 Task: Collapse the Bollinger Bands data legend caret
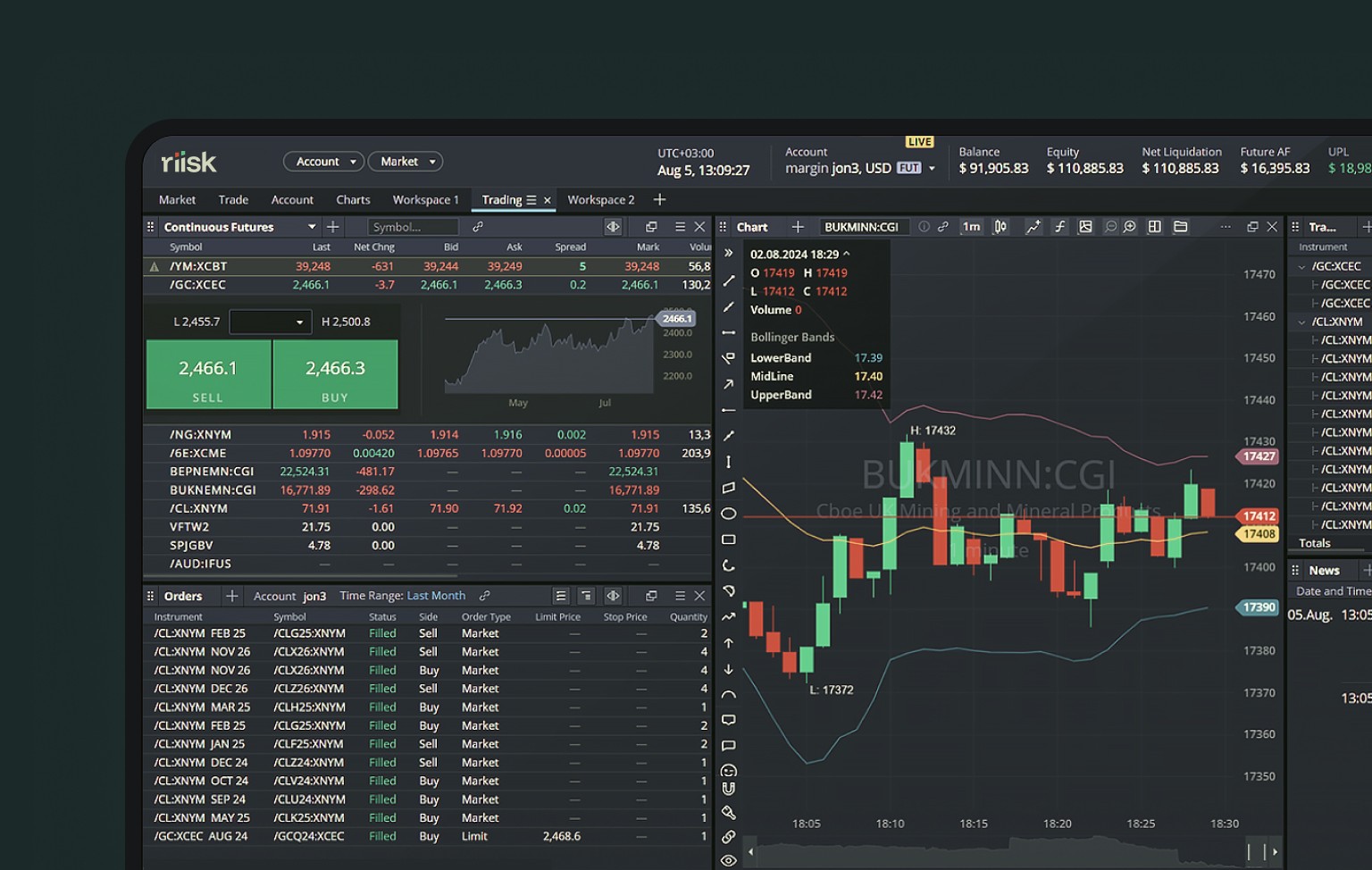[847, 254]
